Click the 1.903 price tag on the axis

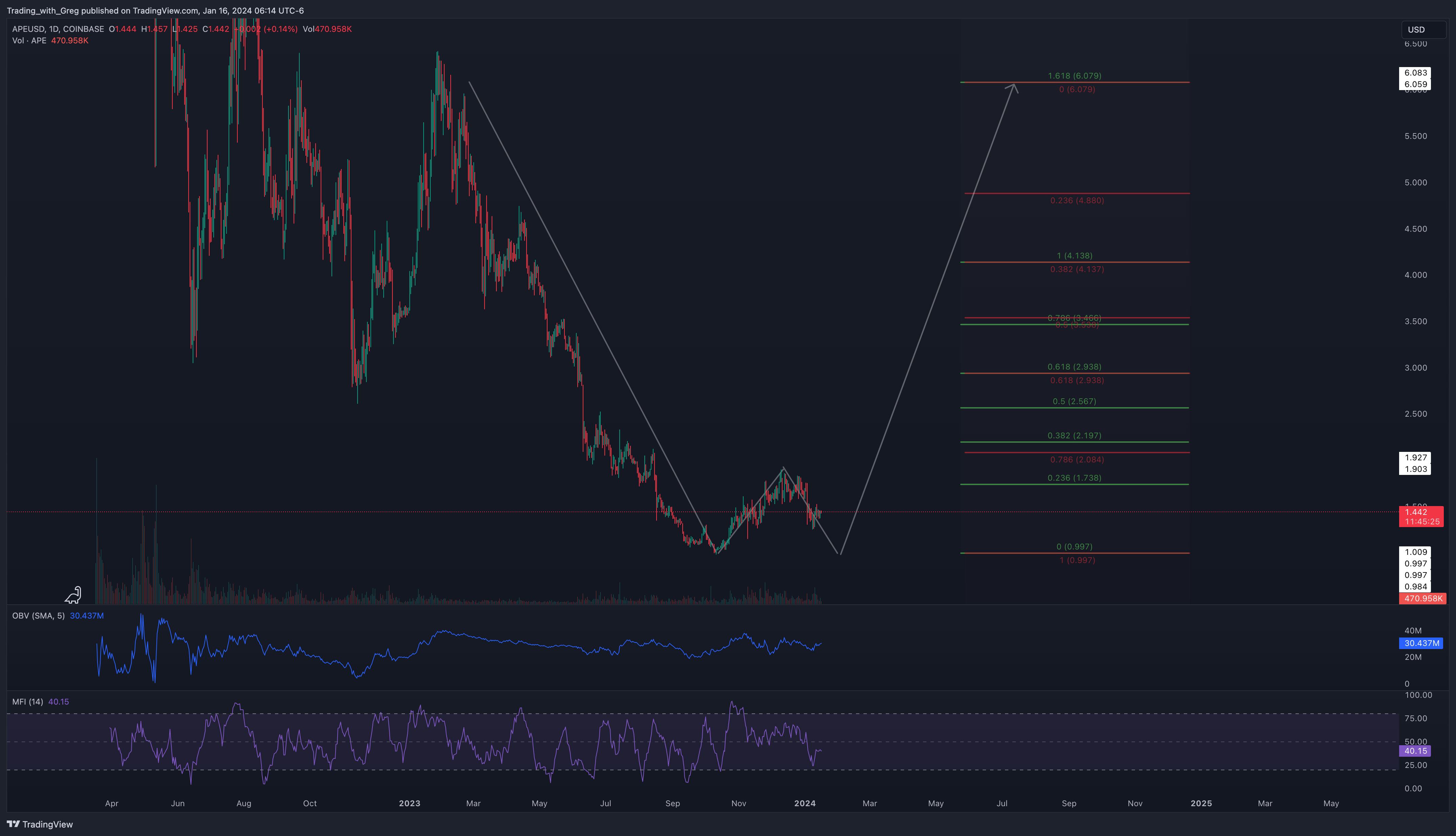[x=1415, y=469]
